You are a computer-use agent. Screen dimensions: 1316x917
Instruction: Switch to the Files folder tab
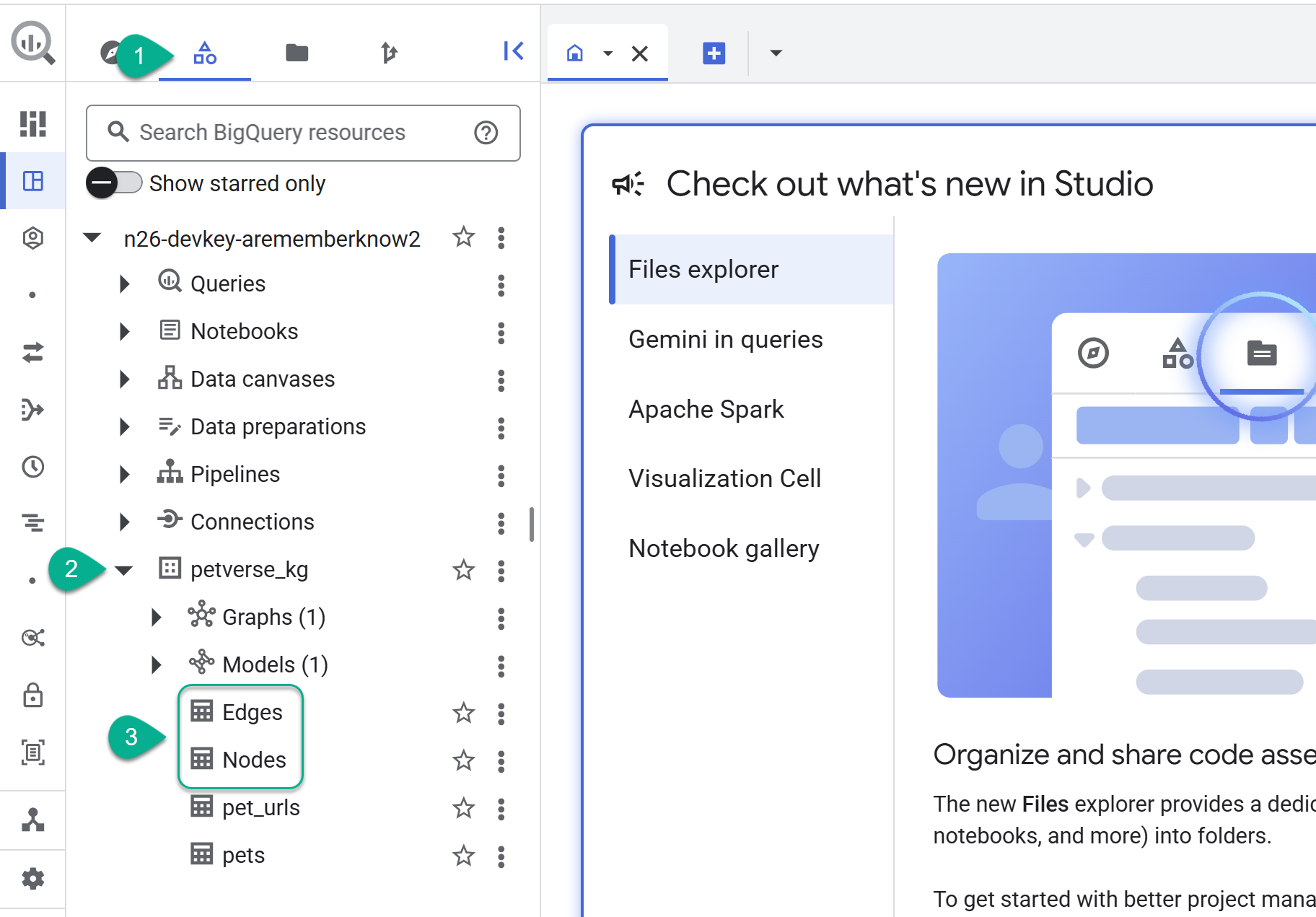point(297,53)
